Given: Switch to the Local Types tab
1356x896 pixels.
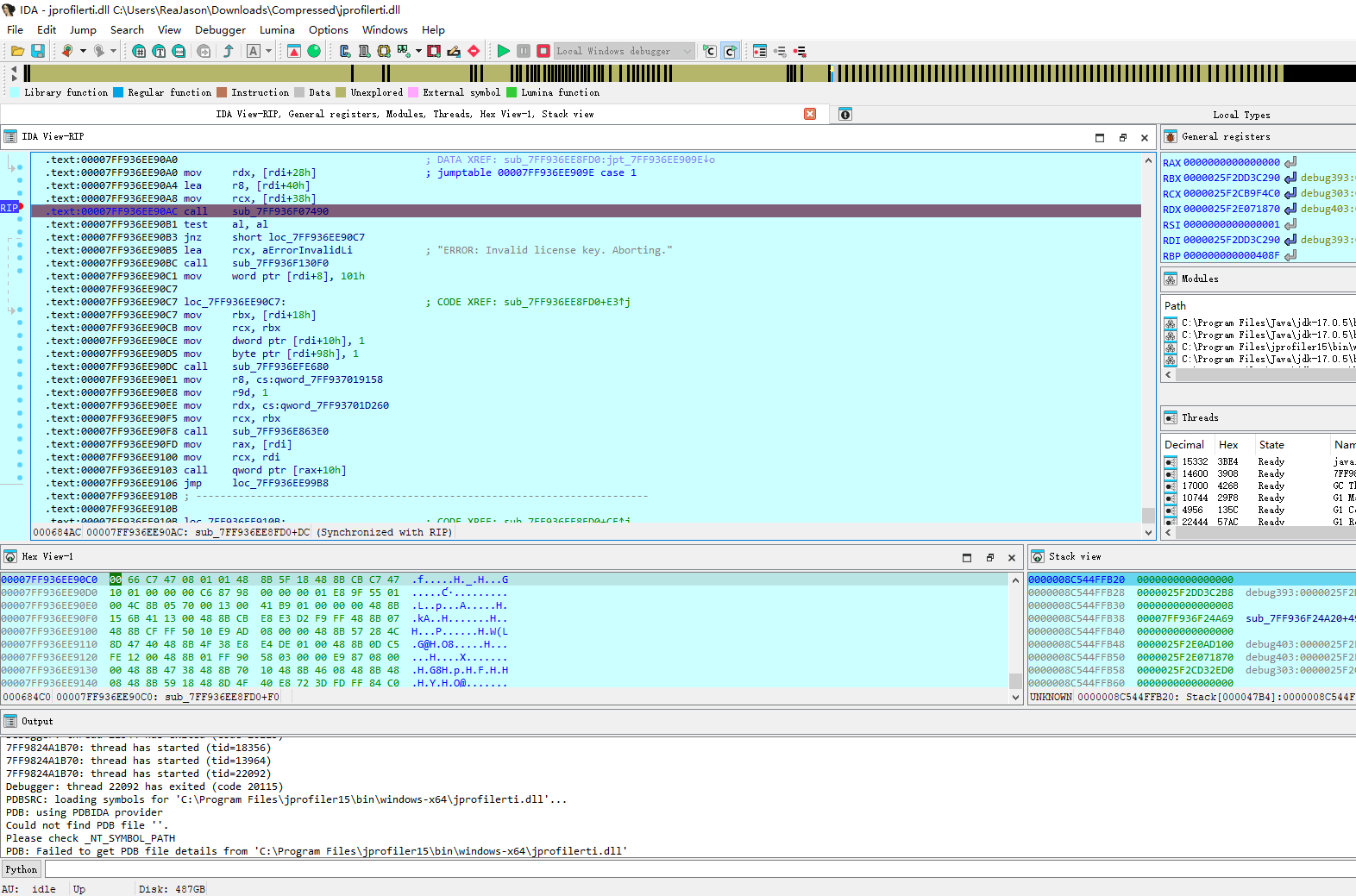Looking at the screenshot, I should 1240,115.
